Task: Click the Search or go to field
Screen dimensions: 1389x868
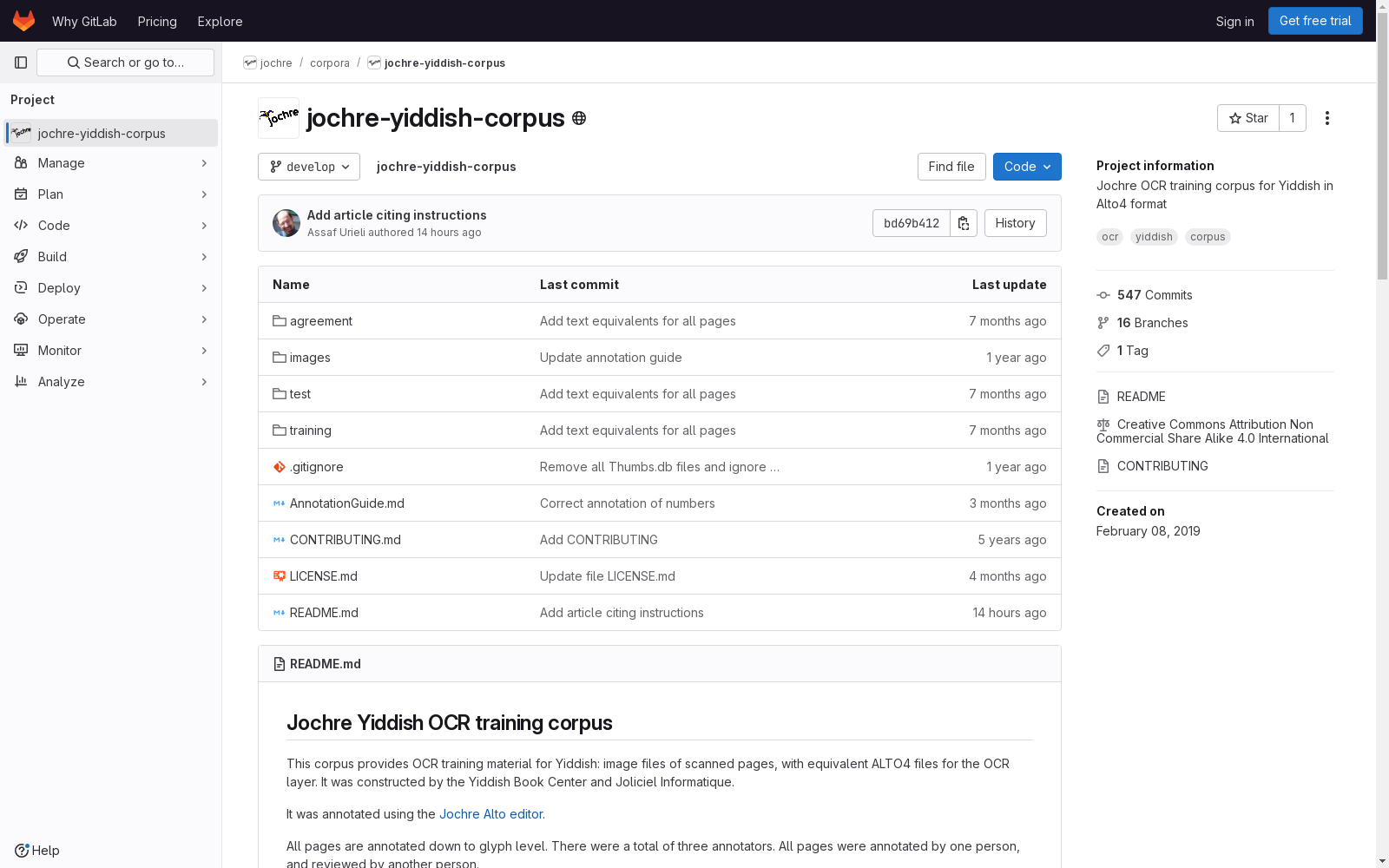Action: click(x=125, y=62)
